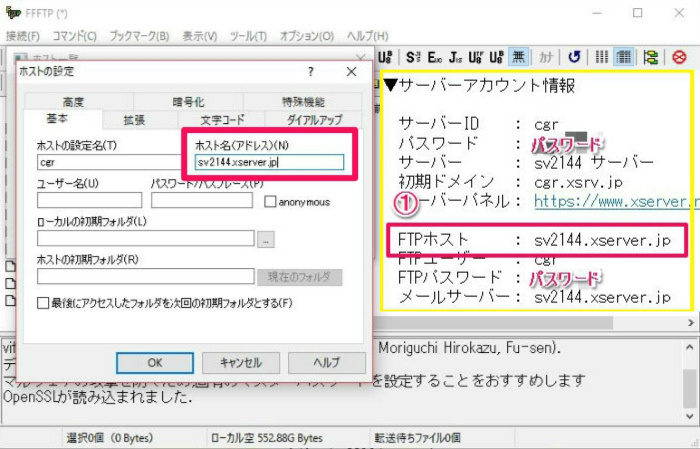Click the blue refresh arrow icon
This screenshot has height=449, width=700.
574,57
